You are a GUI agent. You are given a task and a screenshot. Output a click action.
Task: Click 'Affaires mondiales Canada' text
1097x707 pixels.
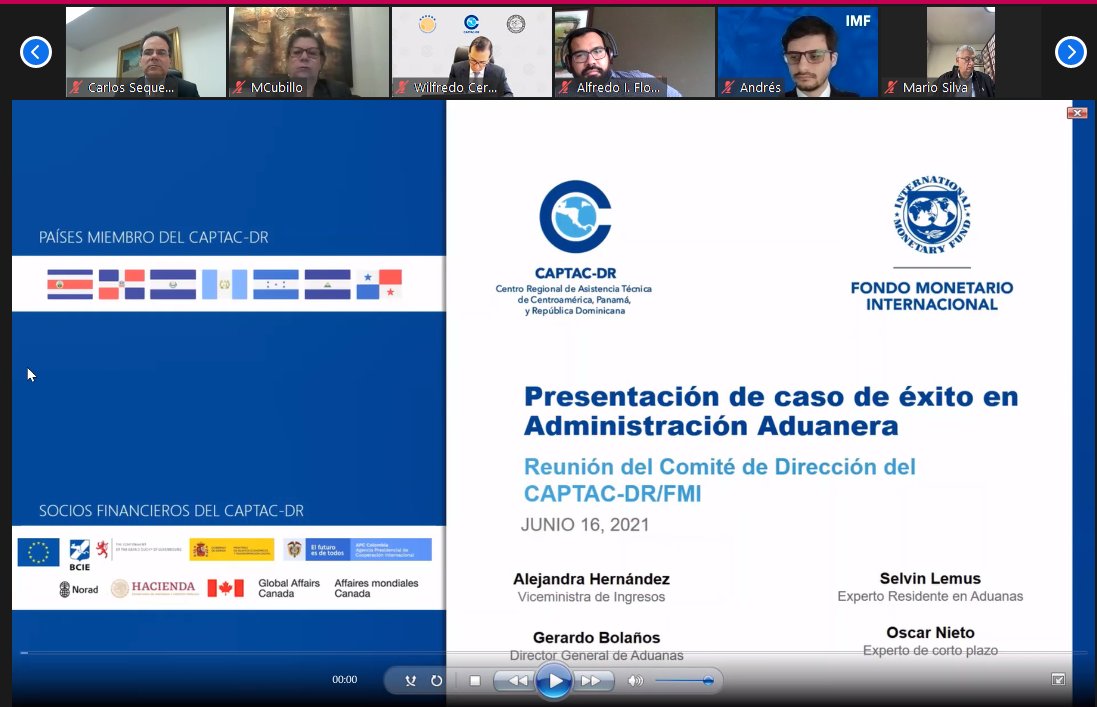pyautogui.click(x=376, y=588)
